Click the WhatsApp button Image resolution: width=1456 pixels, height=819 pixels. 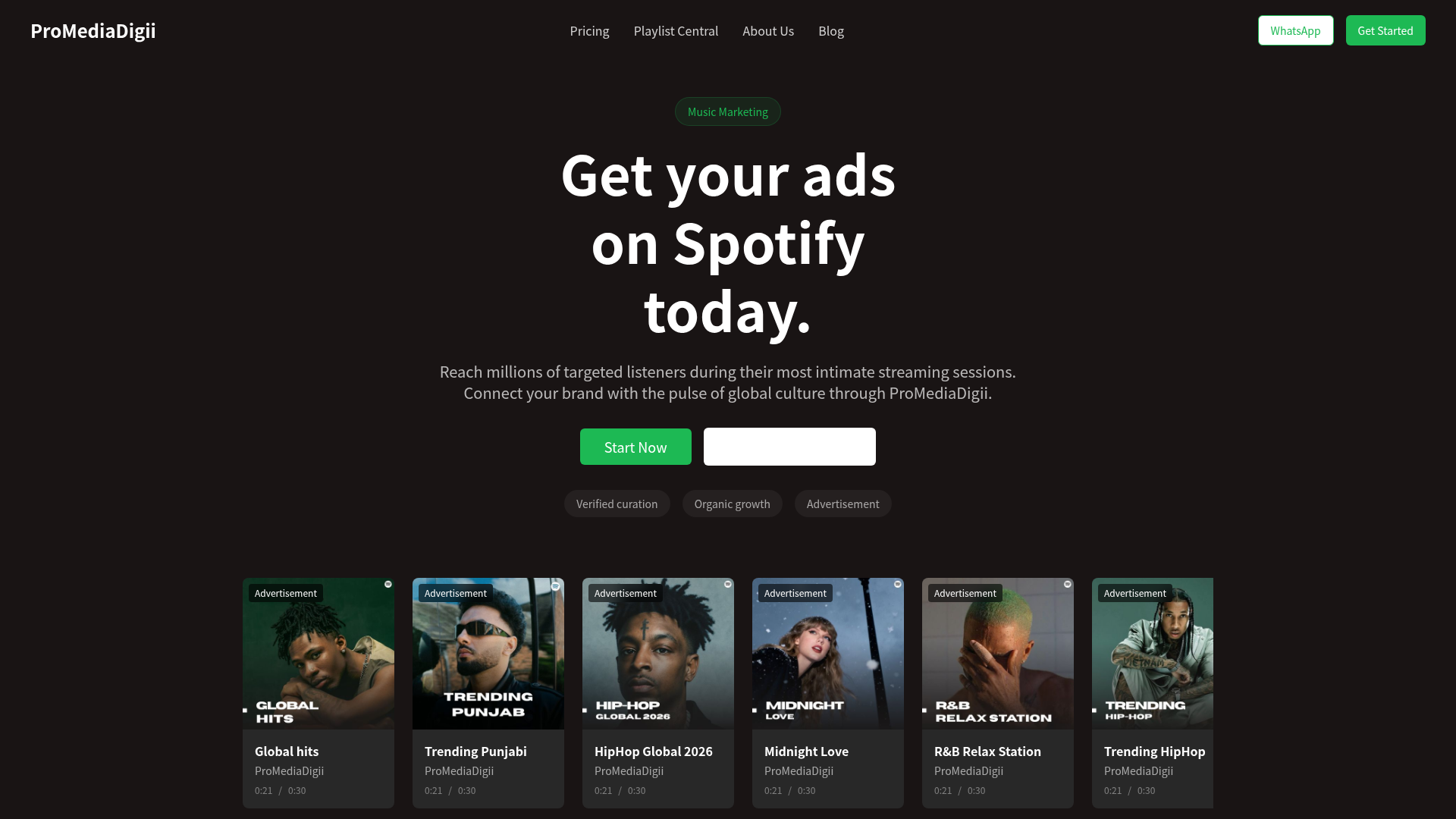1295,30
